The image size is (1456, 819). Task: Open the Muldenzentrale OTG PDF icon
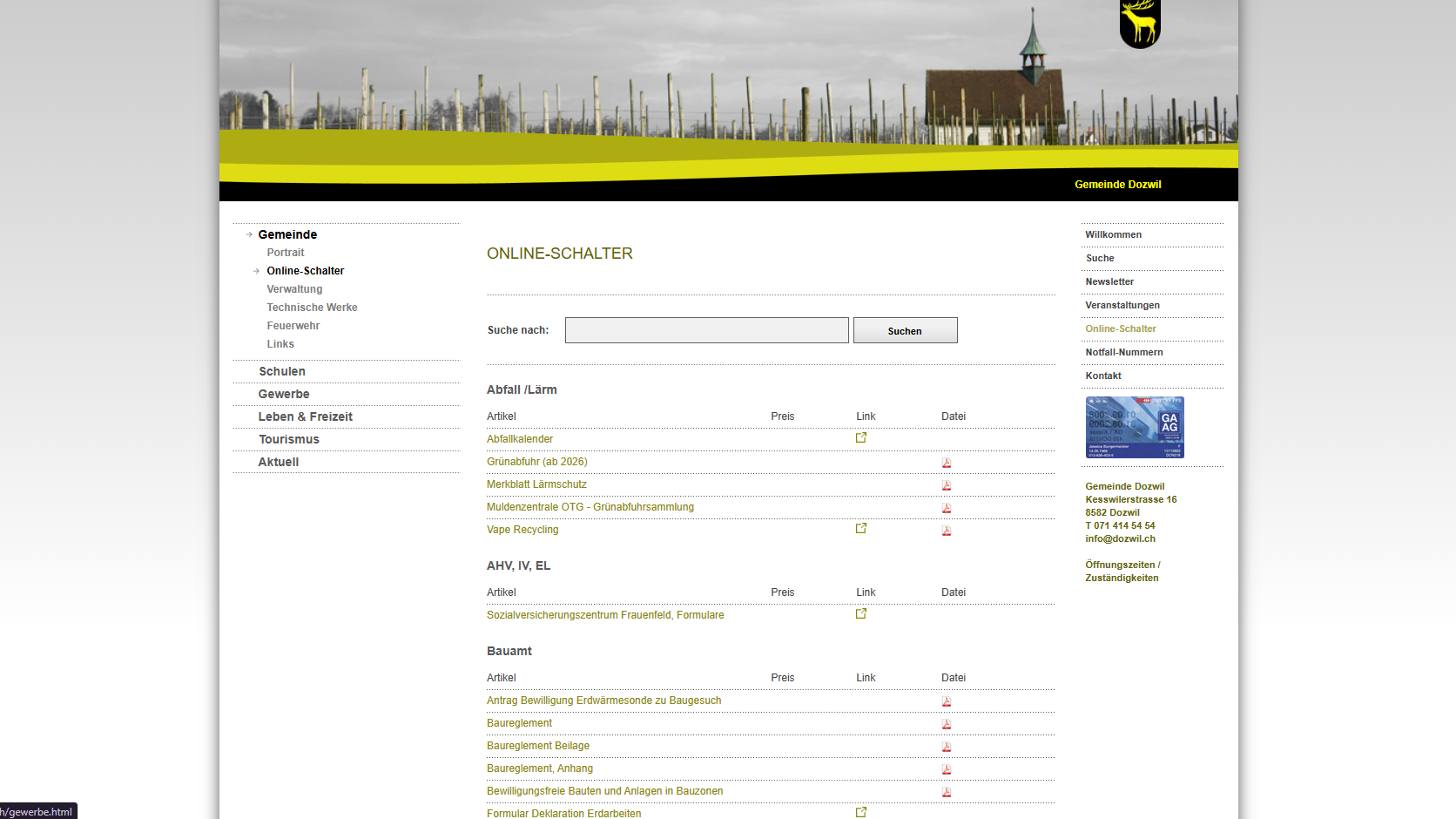[947, 508]
